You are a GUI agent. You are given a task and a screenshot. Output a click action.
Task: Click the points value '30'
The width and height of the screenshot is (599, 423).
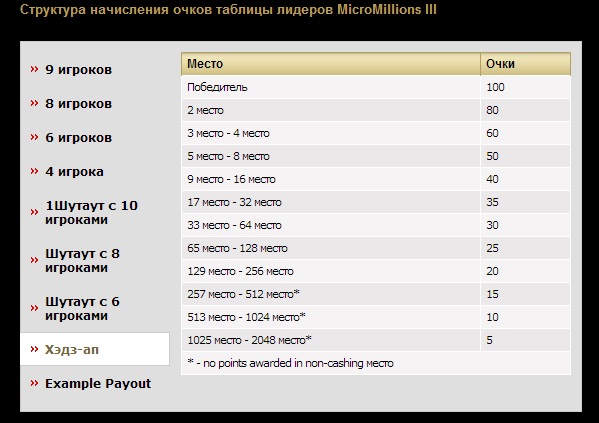[492, 225]
